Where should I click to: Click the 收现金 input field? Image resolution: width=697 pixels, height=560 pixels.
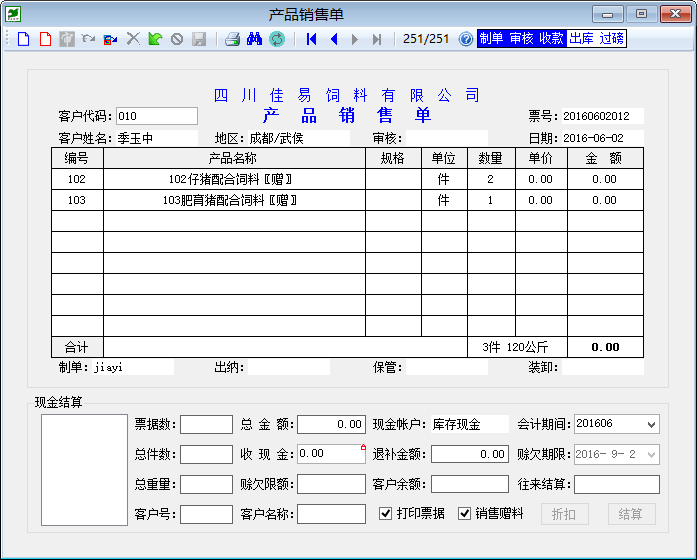pyautogui.click(x=332, y=454)
